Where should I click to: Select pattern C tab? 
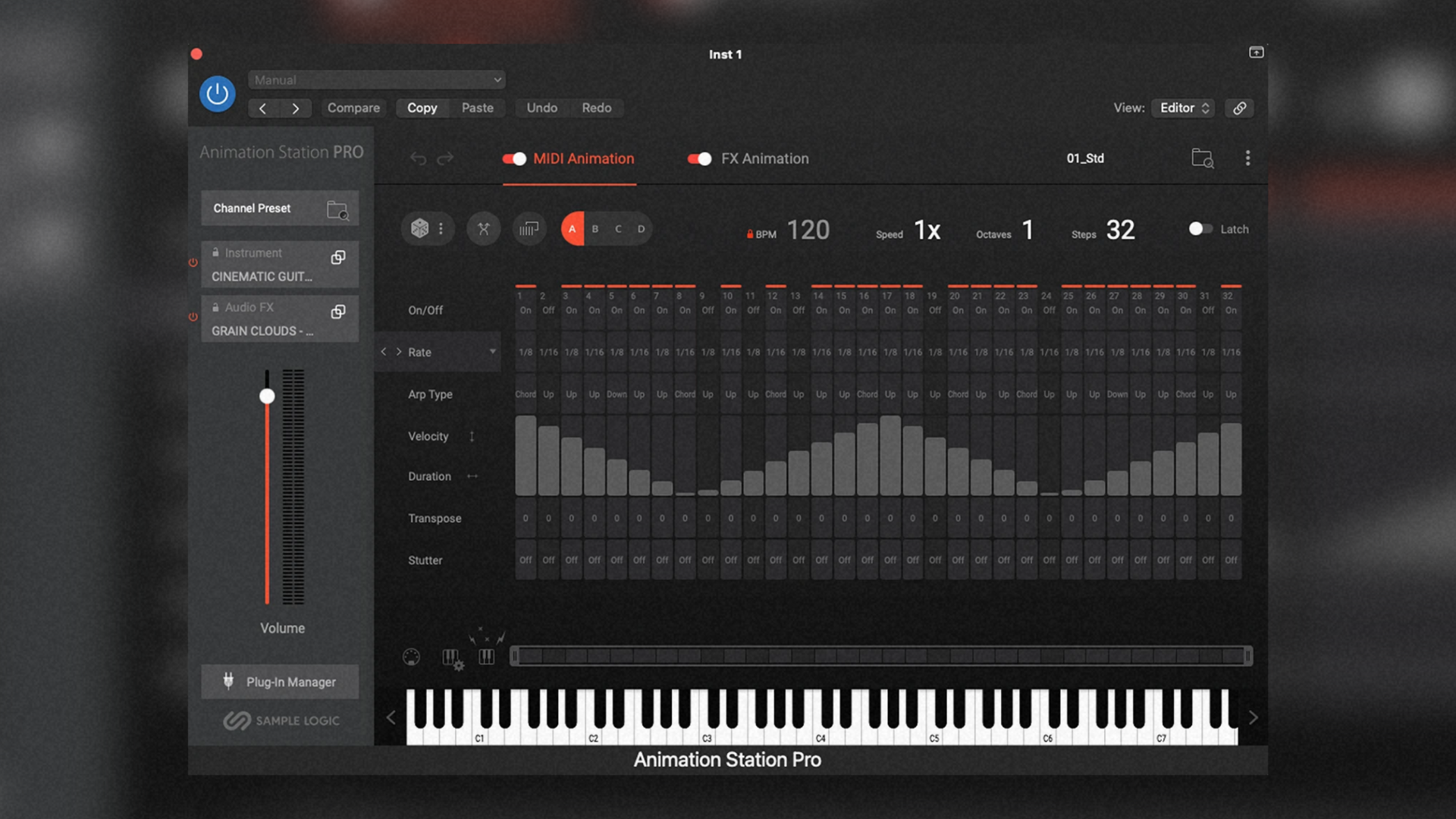(618, 228)
